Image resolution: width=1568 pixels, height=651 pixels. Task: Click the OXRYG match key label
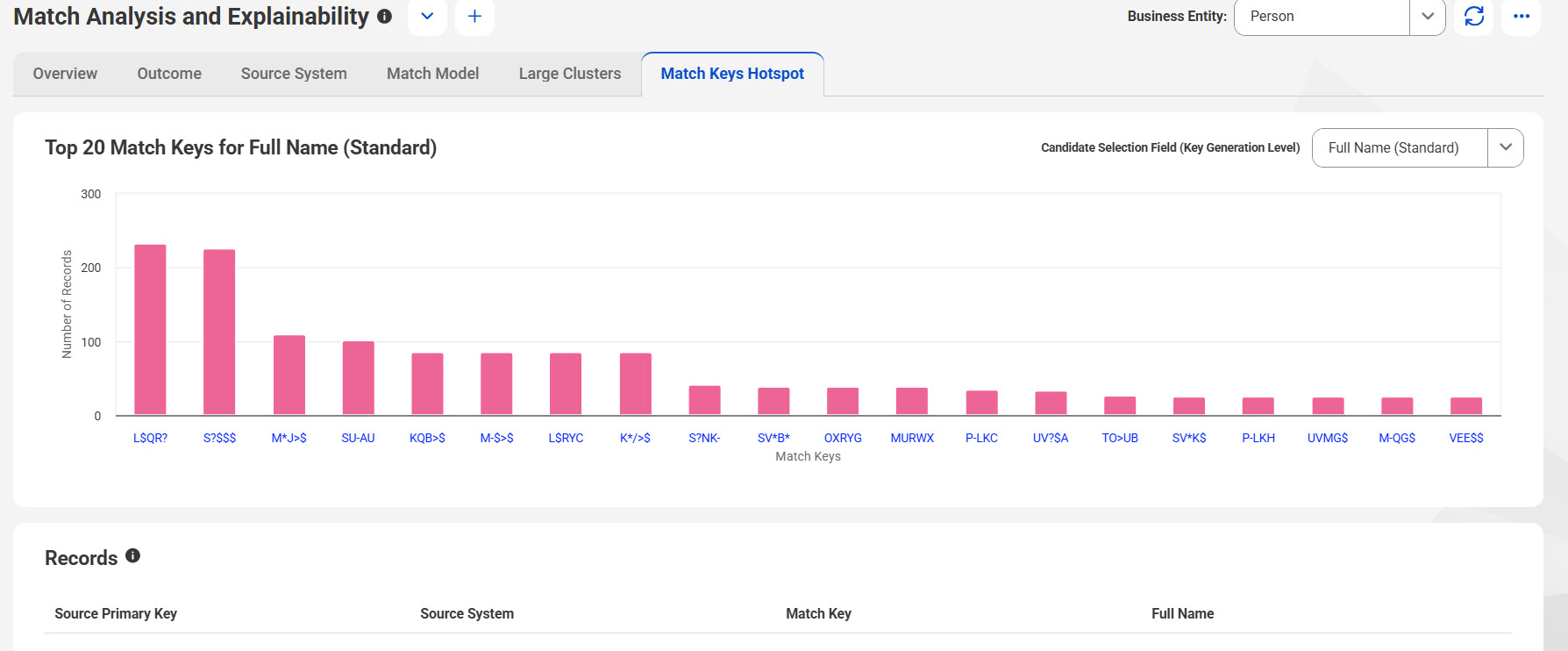[x=843, y=438]
